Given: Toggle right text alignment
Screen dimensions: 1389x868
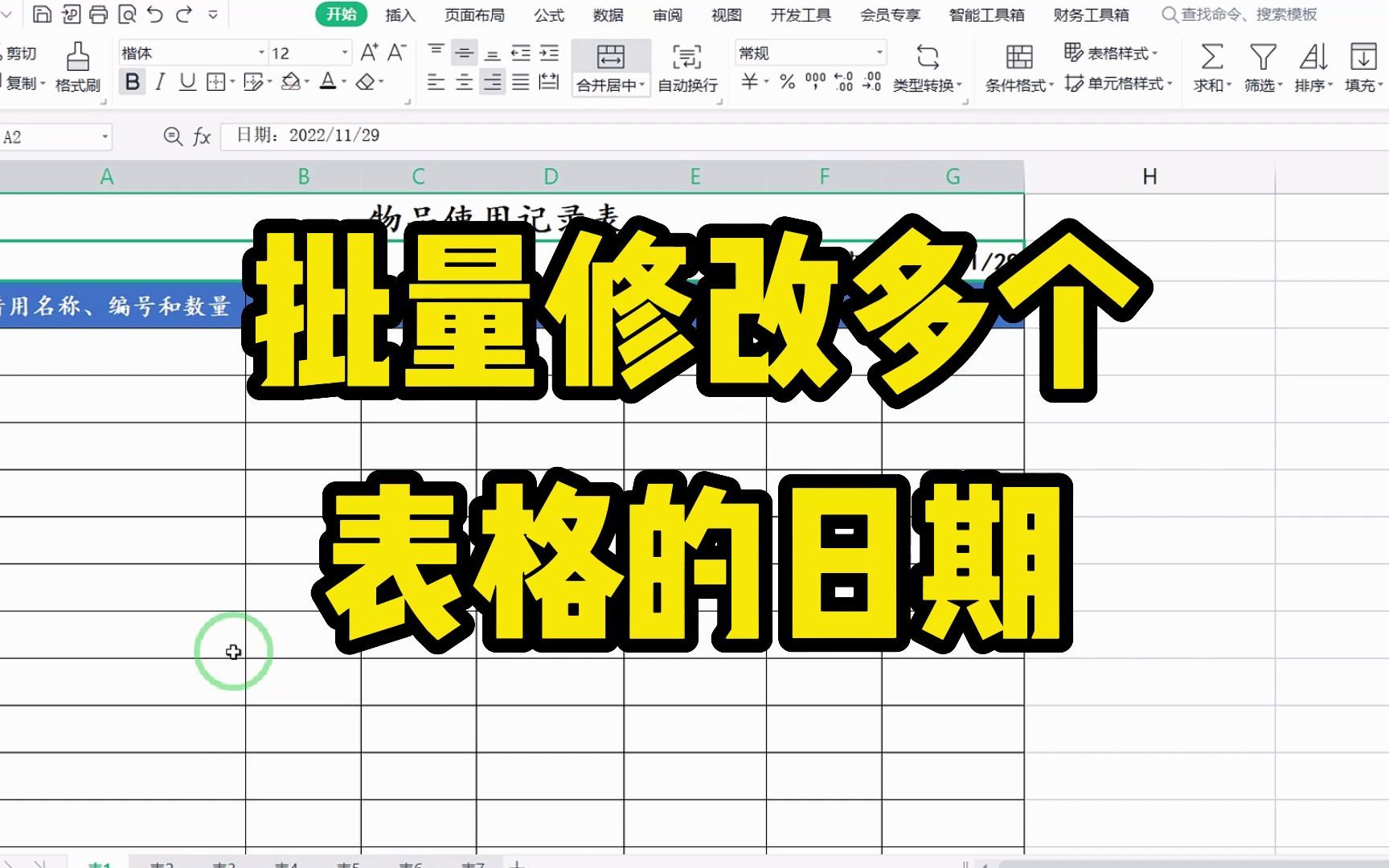Looking at the screenshot, I should click(493, 82).
